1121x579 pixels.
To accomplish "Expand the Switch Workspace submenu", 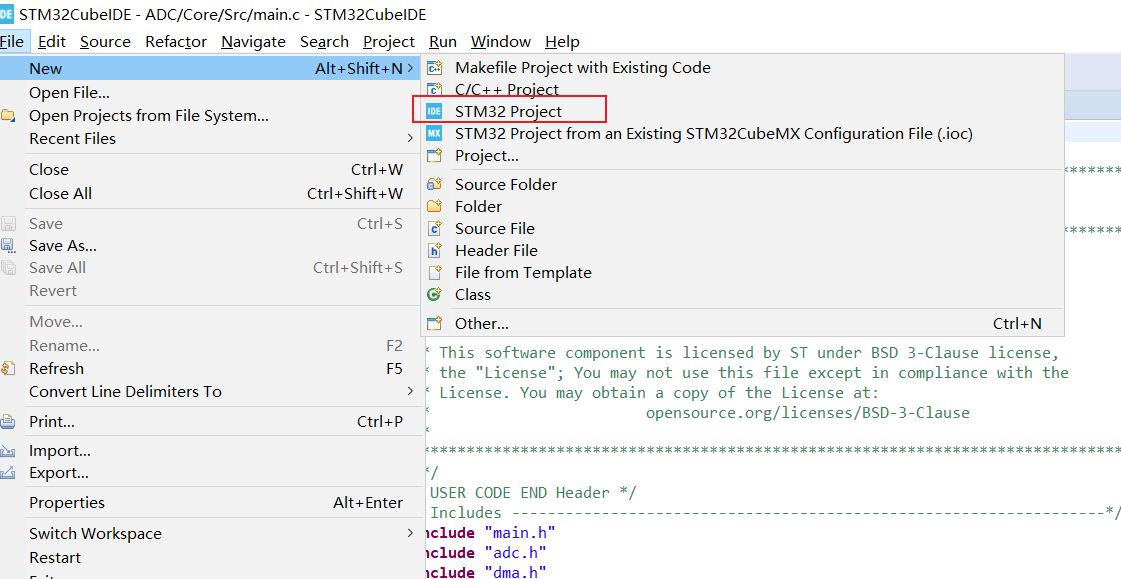I will pos(95,533).
